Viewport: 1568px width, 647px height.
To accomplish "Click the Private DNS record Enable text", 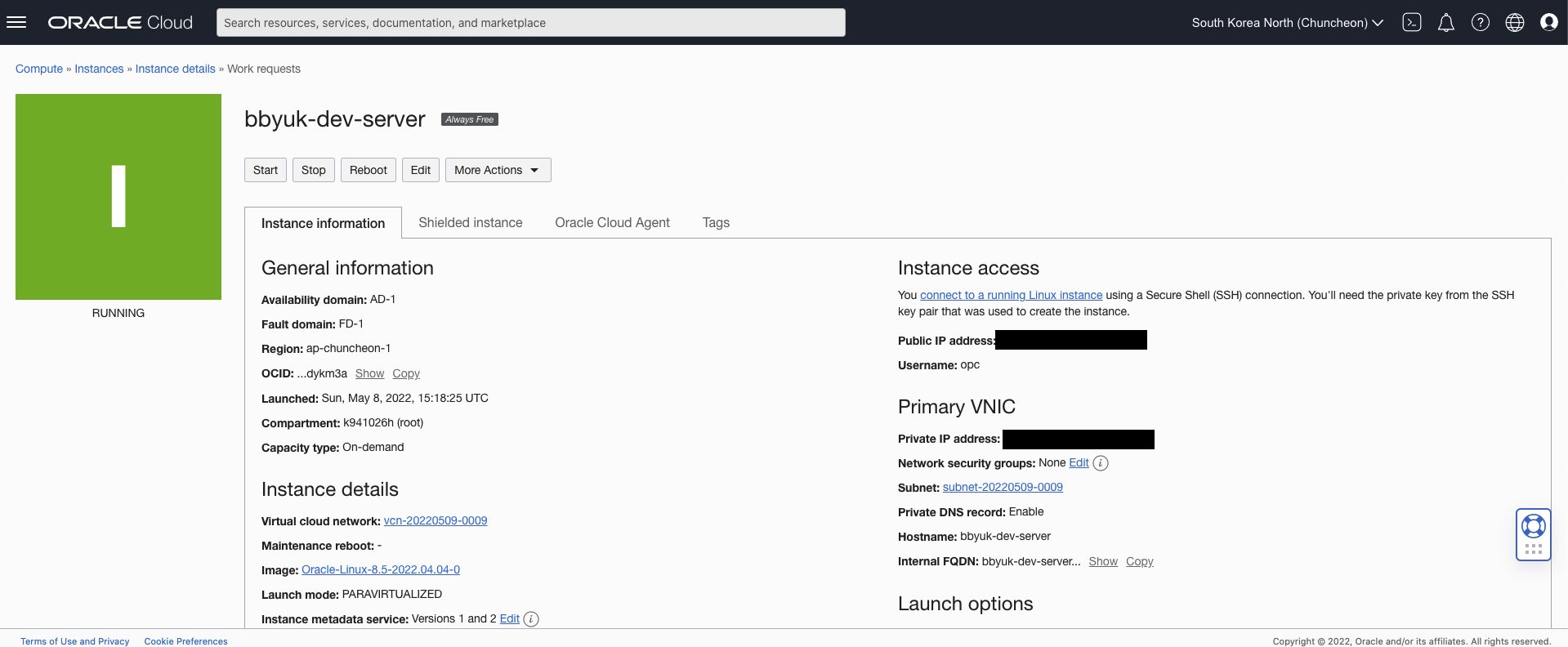I will click(x=1026, y=511).
